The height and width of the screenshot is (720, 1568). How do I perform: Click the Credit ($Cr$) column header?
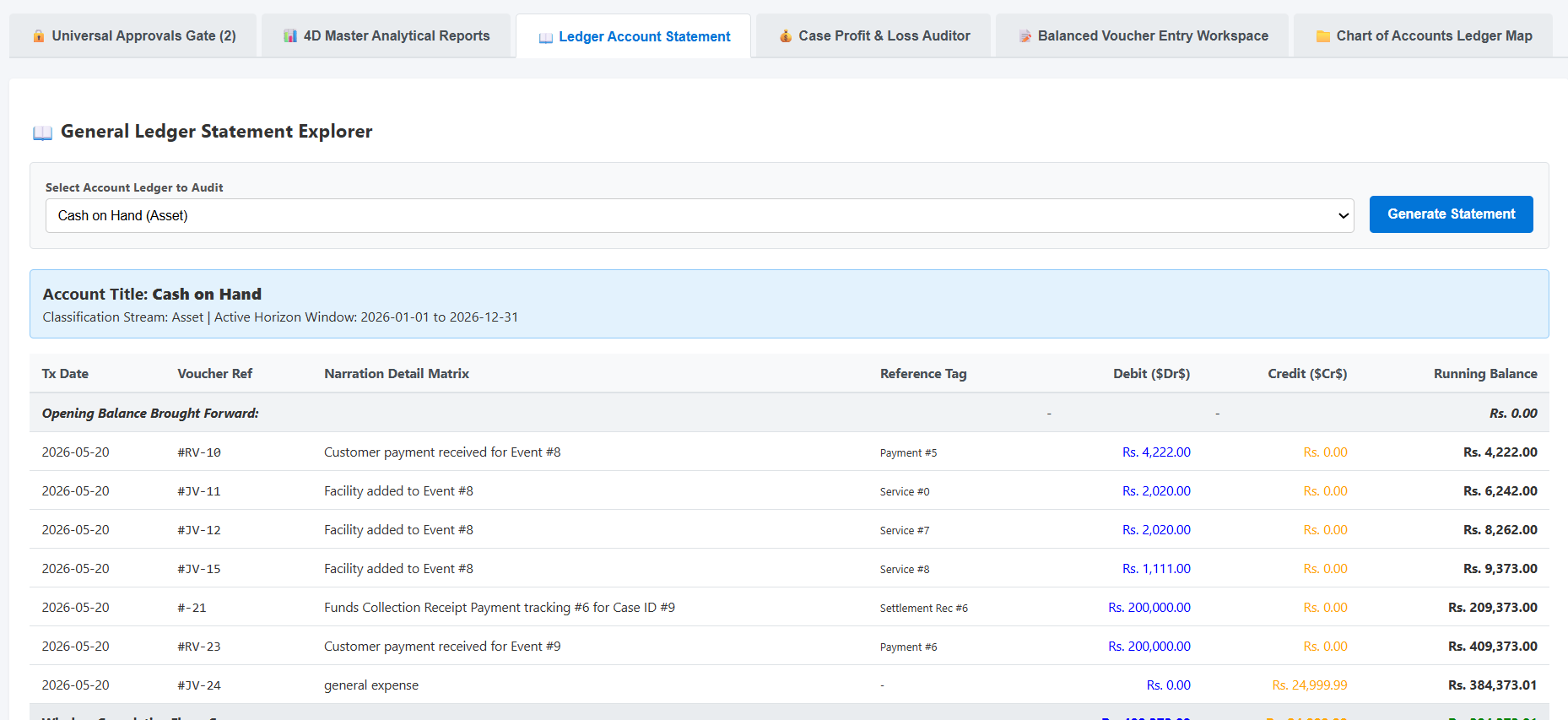(1307, 374)
